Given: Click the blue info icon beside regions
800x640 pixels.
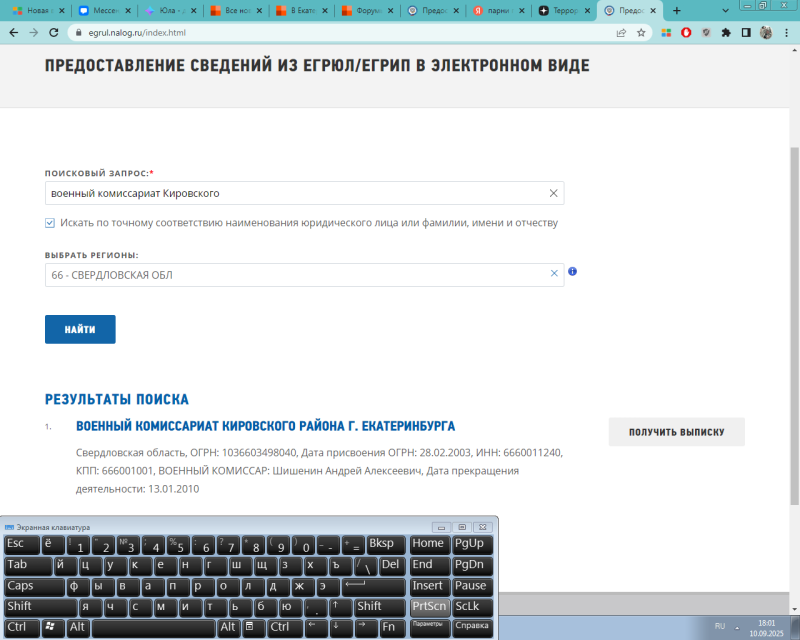Looking at the screenshot, I should point(573,272).
